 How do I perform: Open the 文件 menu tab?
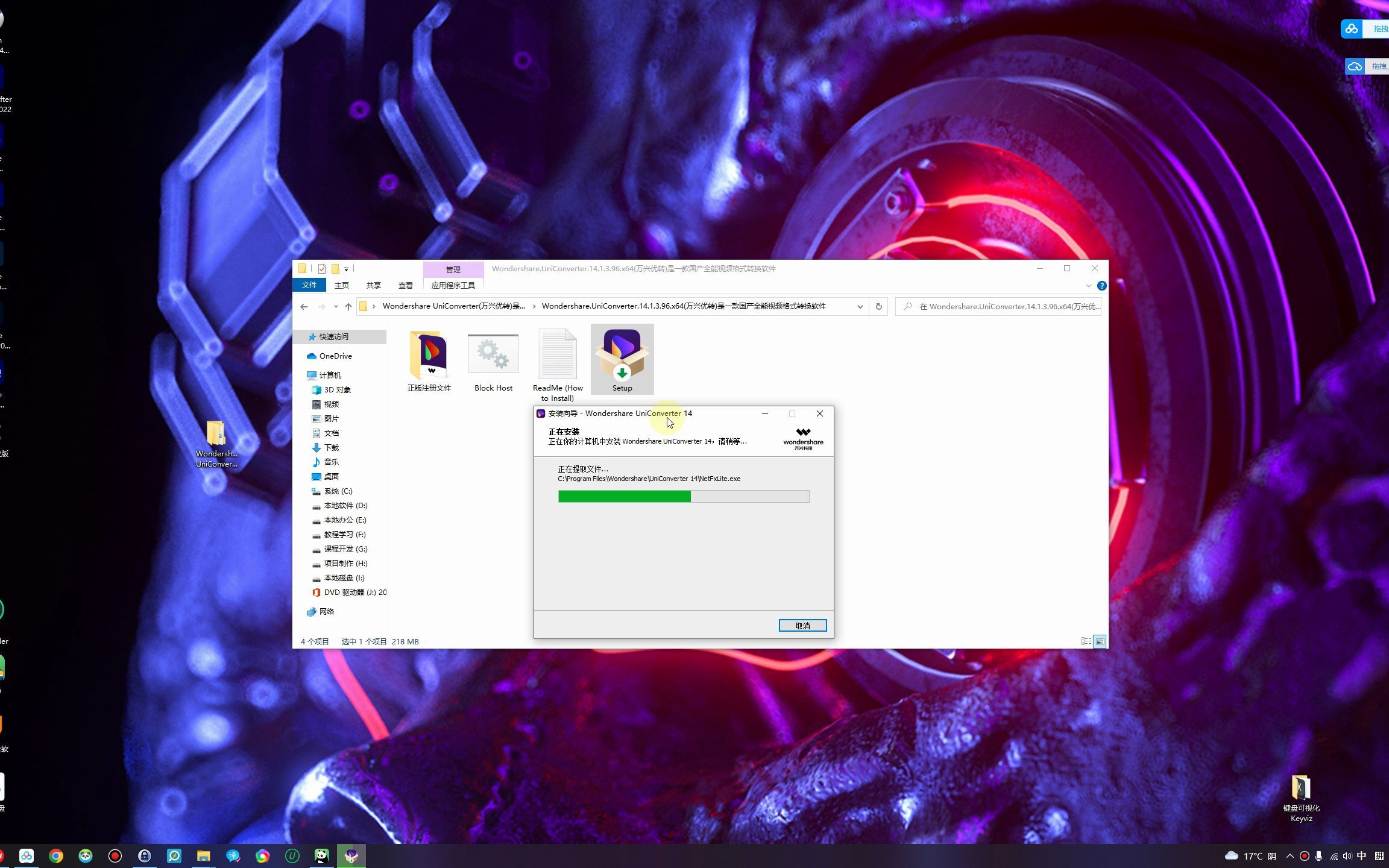pos(309,285)
